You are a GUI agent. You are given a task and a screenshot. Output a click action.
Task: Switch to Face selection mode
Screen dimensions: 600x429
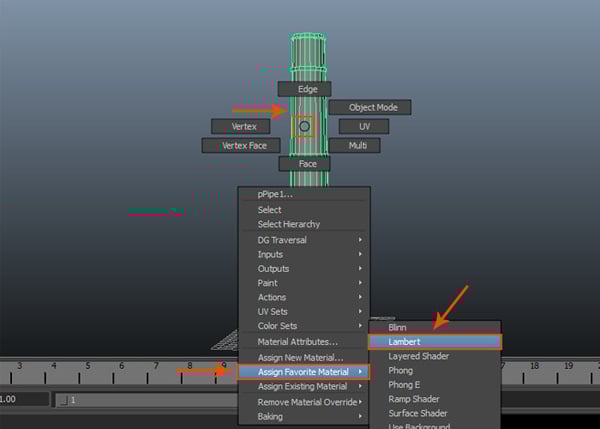tap(306, 163)
